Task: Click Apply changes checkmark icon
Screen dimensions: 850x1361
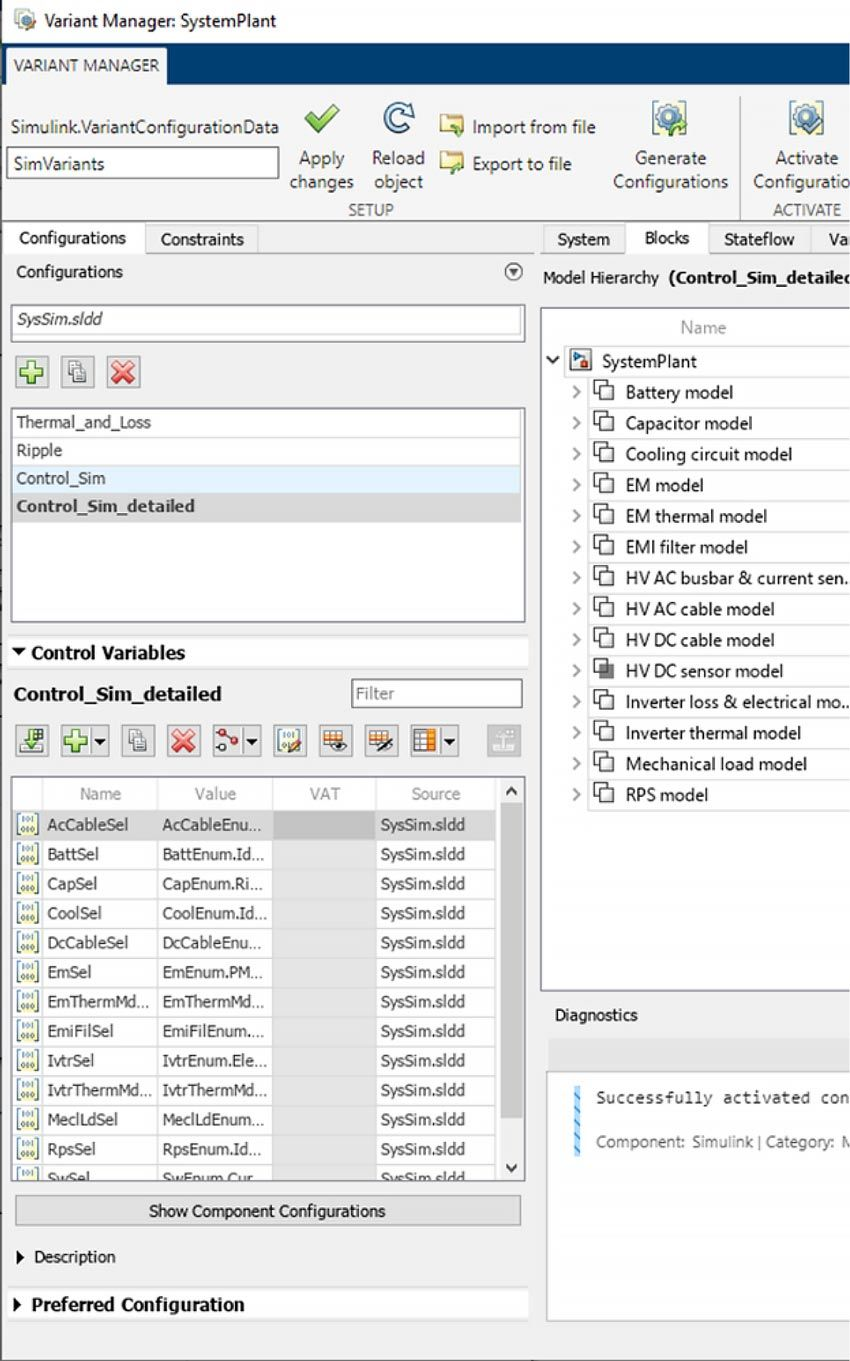Action: tap(321, 122)
